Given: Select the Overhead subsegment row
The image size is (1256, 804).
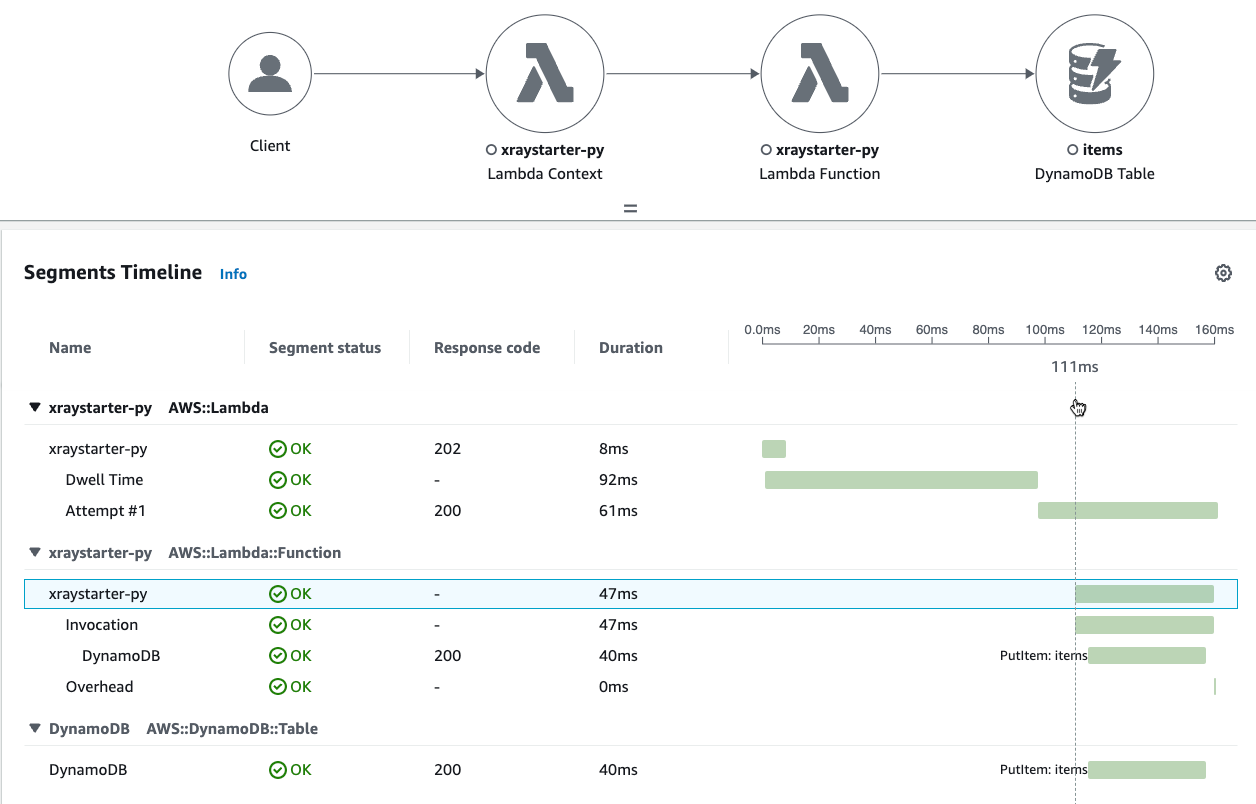Looking at the screenshot, I should tap(631, 687).
